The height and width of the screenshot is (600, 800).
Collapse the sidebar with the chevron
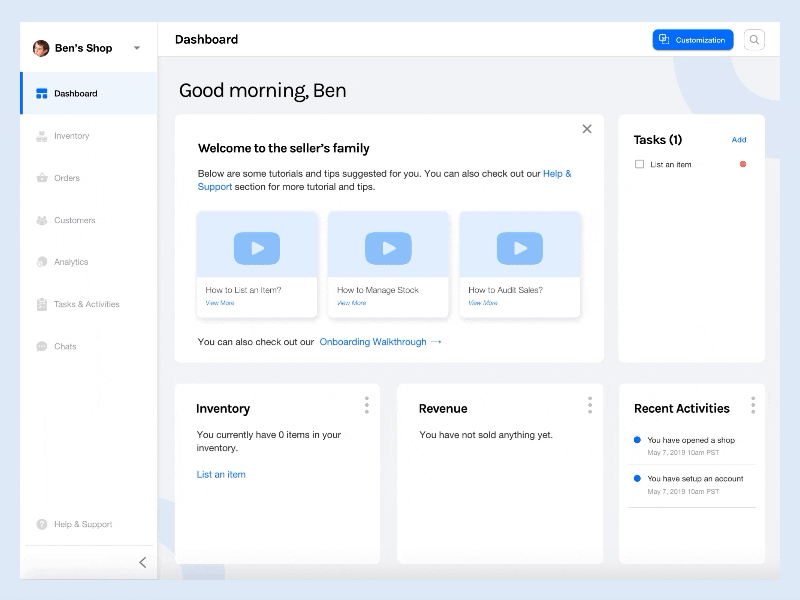click(x=143, y=562)
